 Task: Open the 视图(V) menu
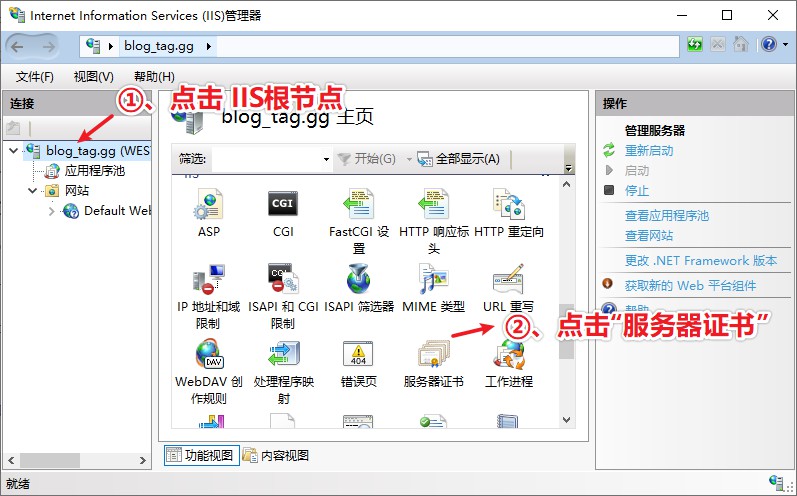93,77
